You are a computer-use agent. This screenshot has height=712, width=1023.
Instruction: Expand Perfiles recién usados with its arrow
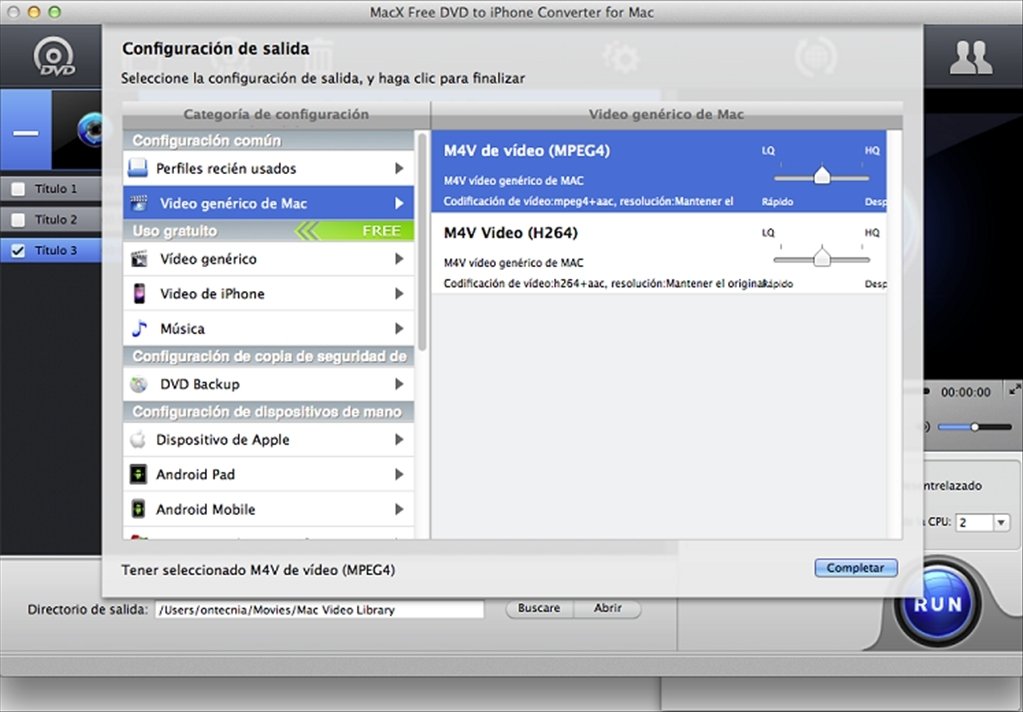pyautogui.click(x=399, y=168)
